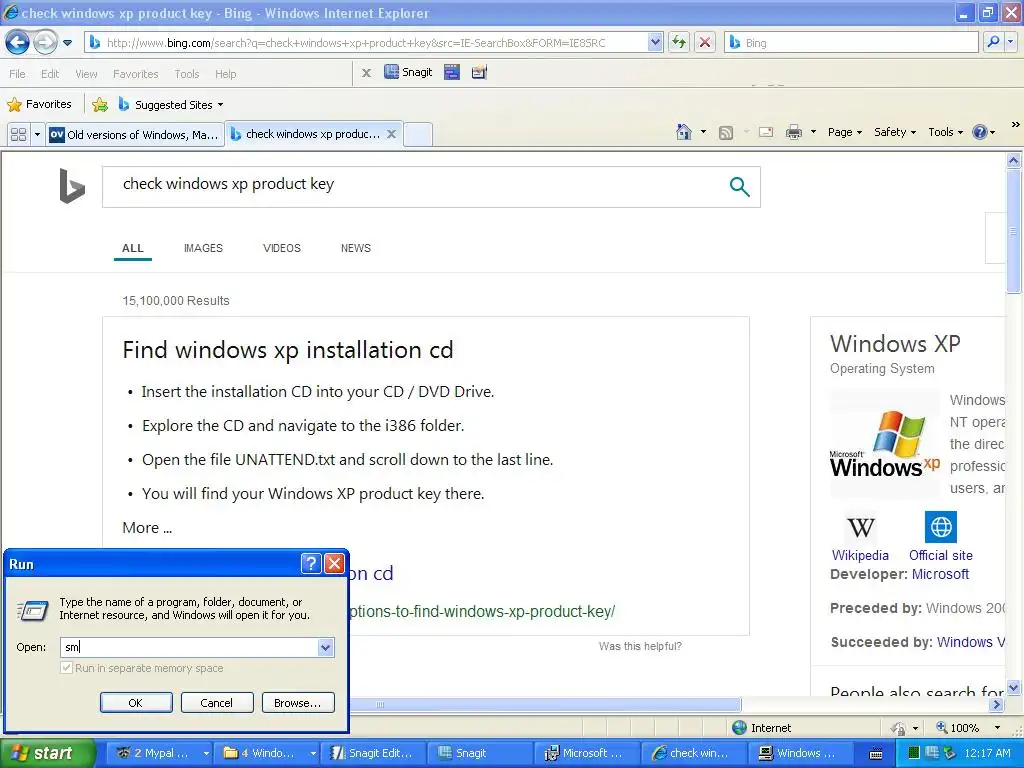This screenshot has width=1024, height=768.
Task: Open the command bar Tools dropdown
Action: pyautogui.click(x=945, y=132)
